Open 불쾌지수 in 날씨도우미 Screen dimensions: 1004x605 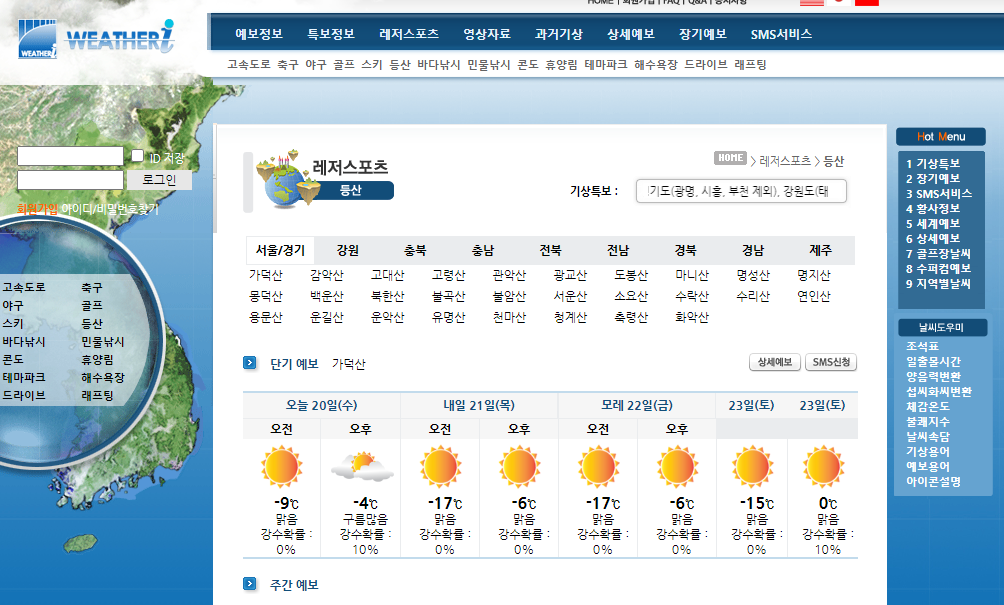(x=928, y=422)
